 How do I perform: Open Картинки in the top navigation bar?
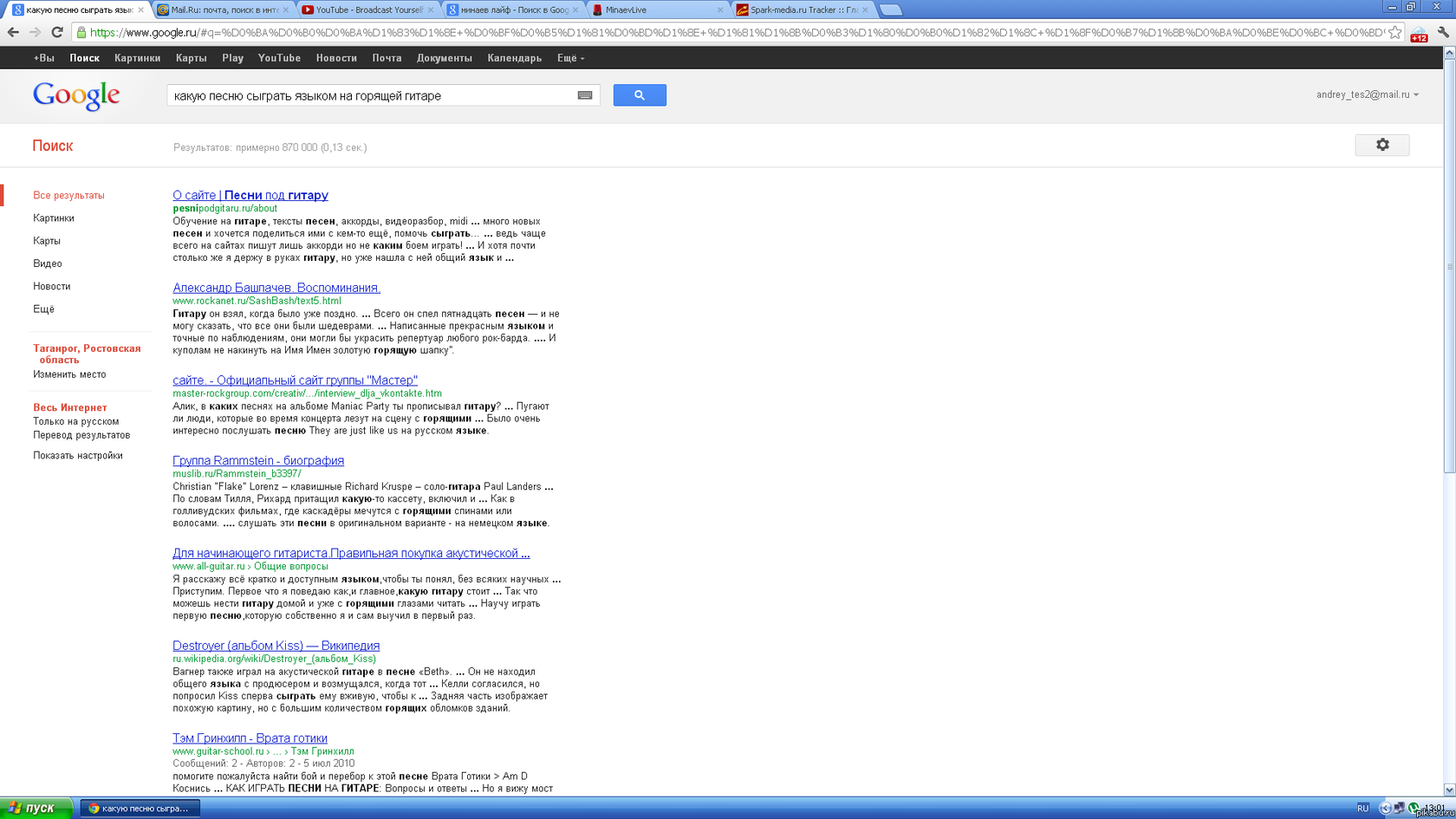coord(137,58)
